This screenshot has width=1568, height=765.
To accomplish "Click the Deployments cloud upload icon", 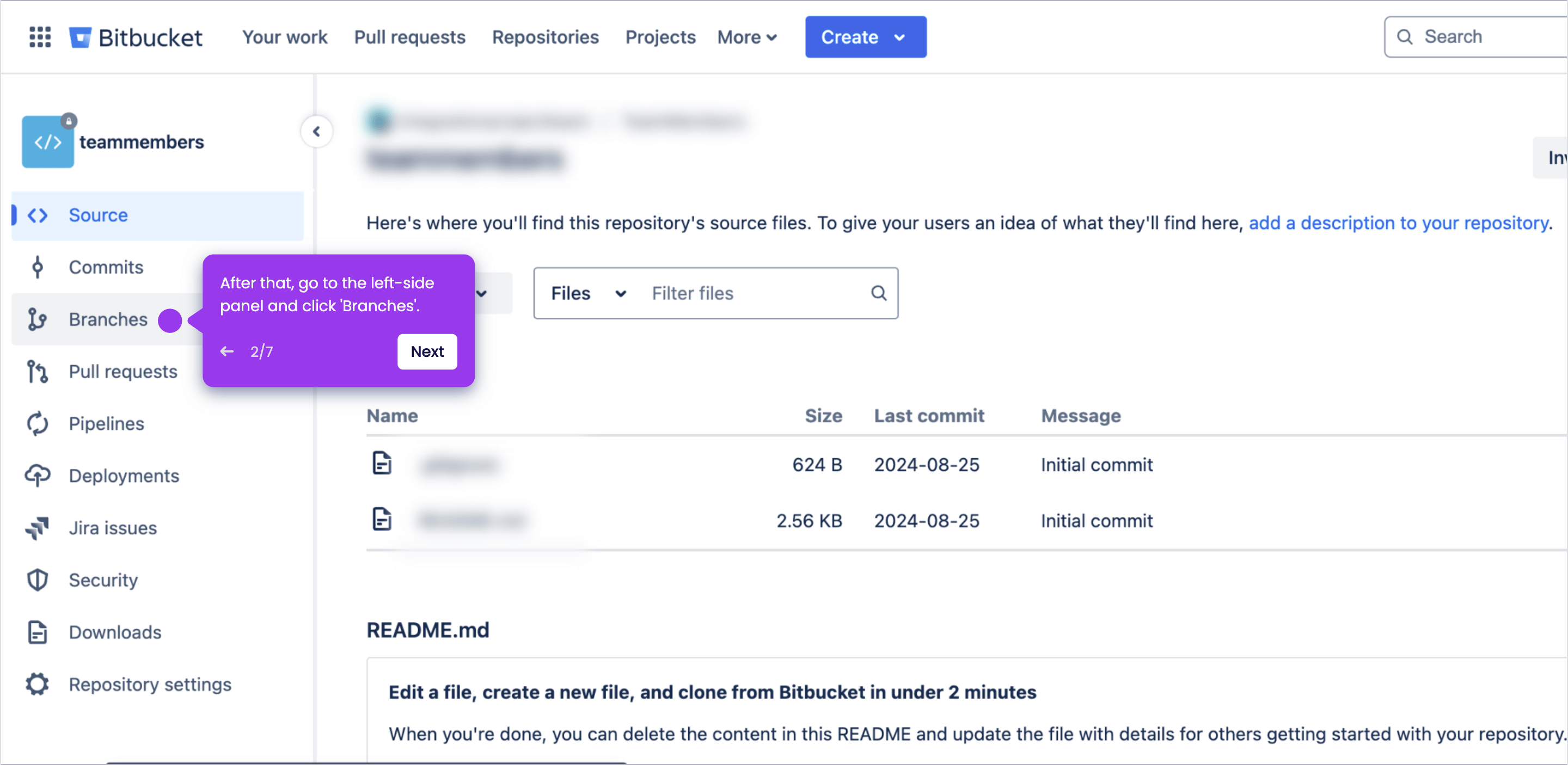I will [x=38, y=476].
